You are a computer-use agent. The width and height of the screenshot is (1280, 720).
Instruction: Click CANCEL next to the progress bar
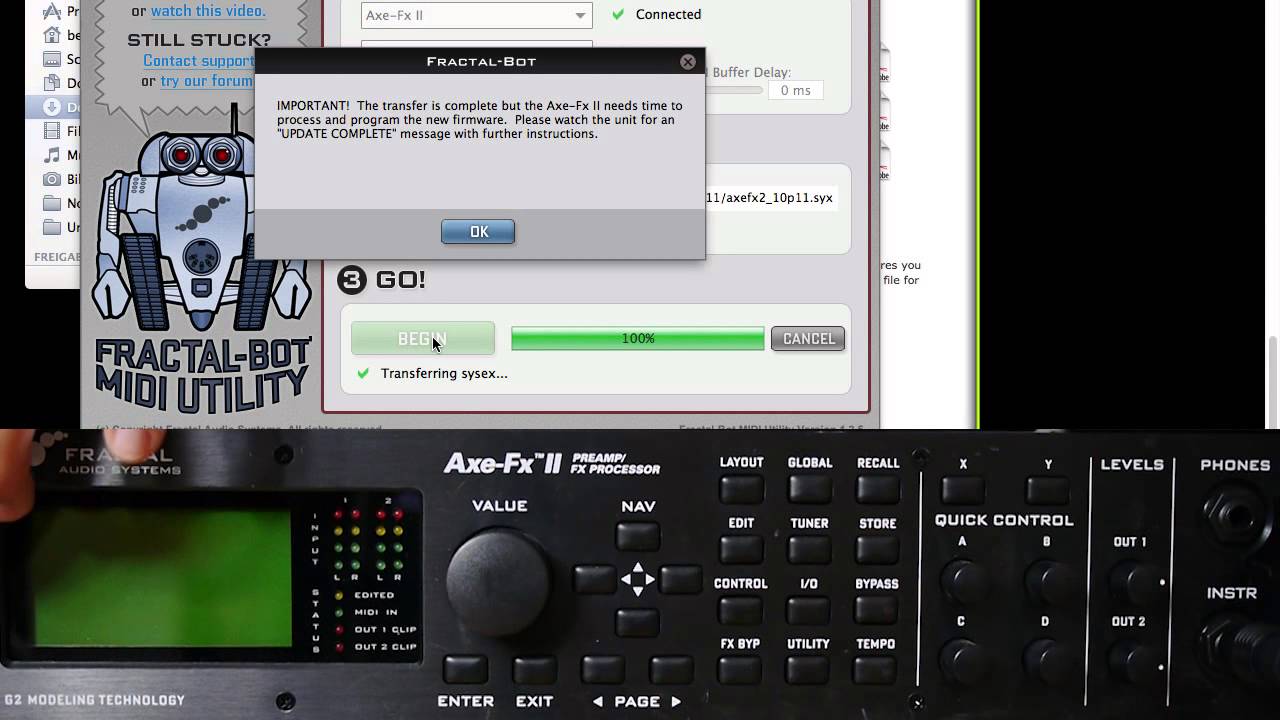click(808, 339)
